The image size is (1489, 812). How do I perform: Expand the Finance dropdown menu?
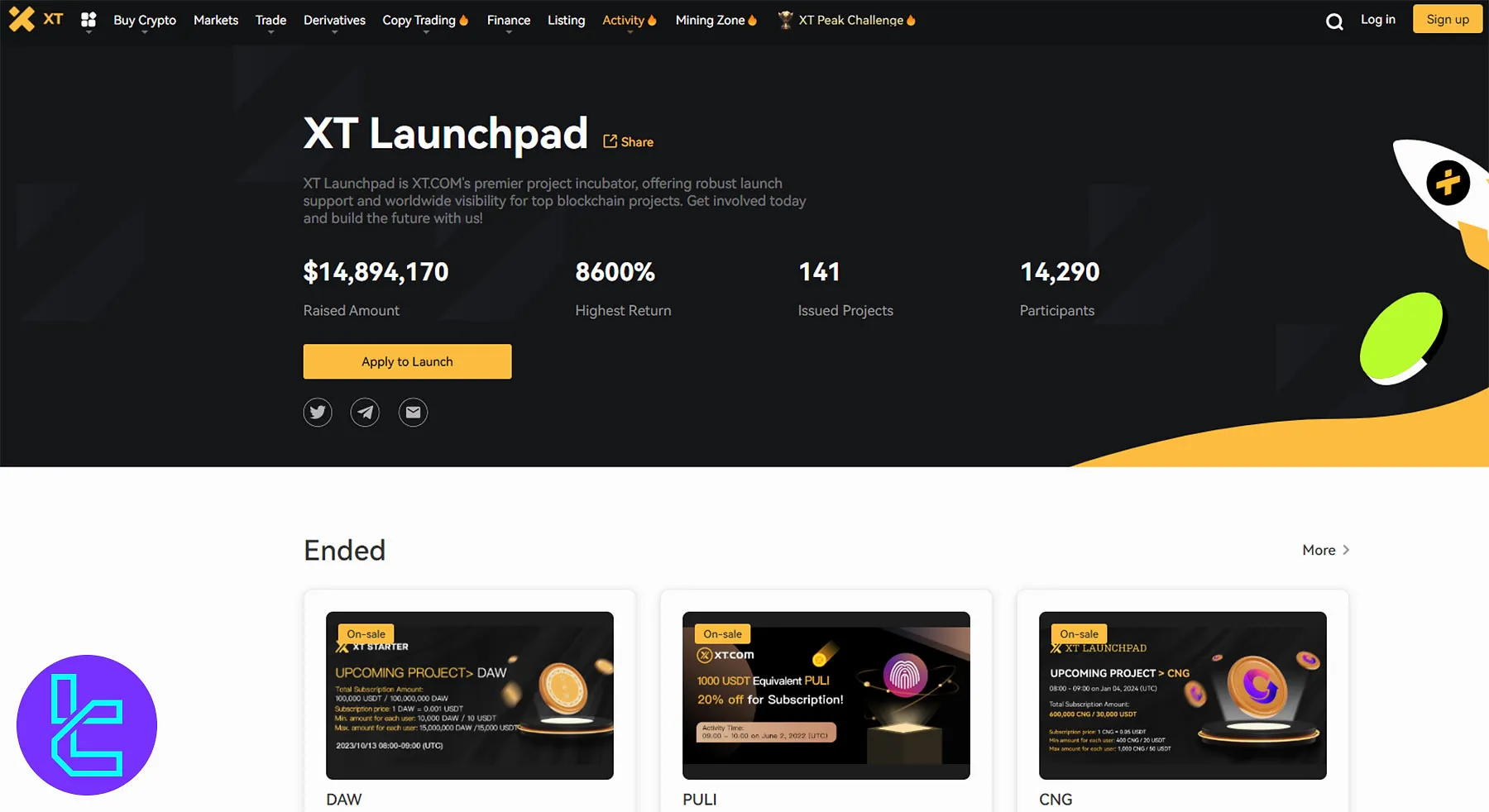click(x=508, y=20)
